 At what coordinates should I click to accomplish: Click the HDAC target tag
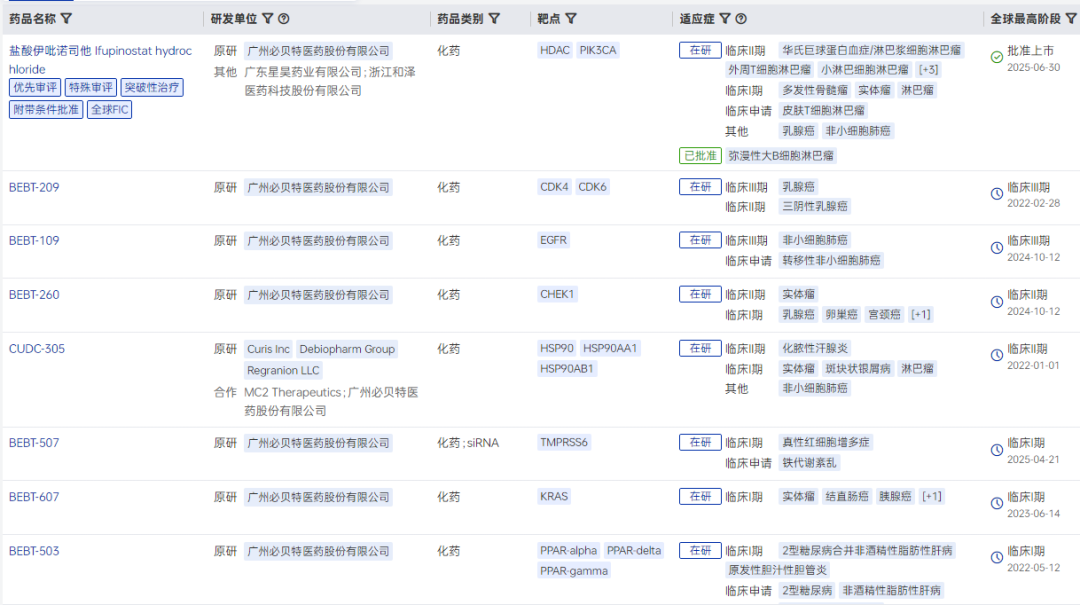point(555,50)
